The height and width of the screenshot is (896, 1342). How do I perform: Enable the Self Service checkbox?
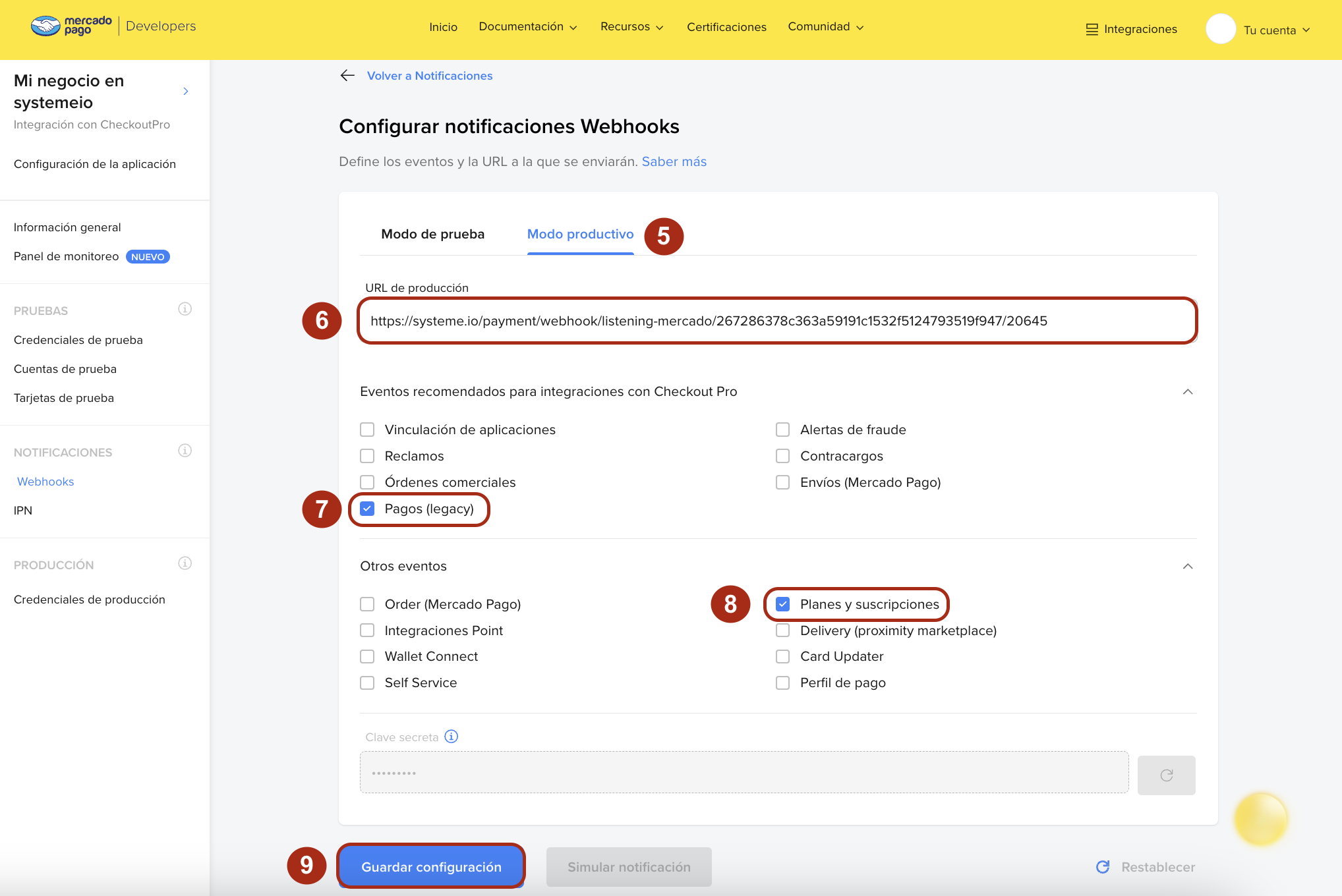click(367, 683)
